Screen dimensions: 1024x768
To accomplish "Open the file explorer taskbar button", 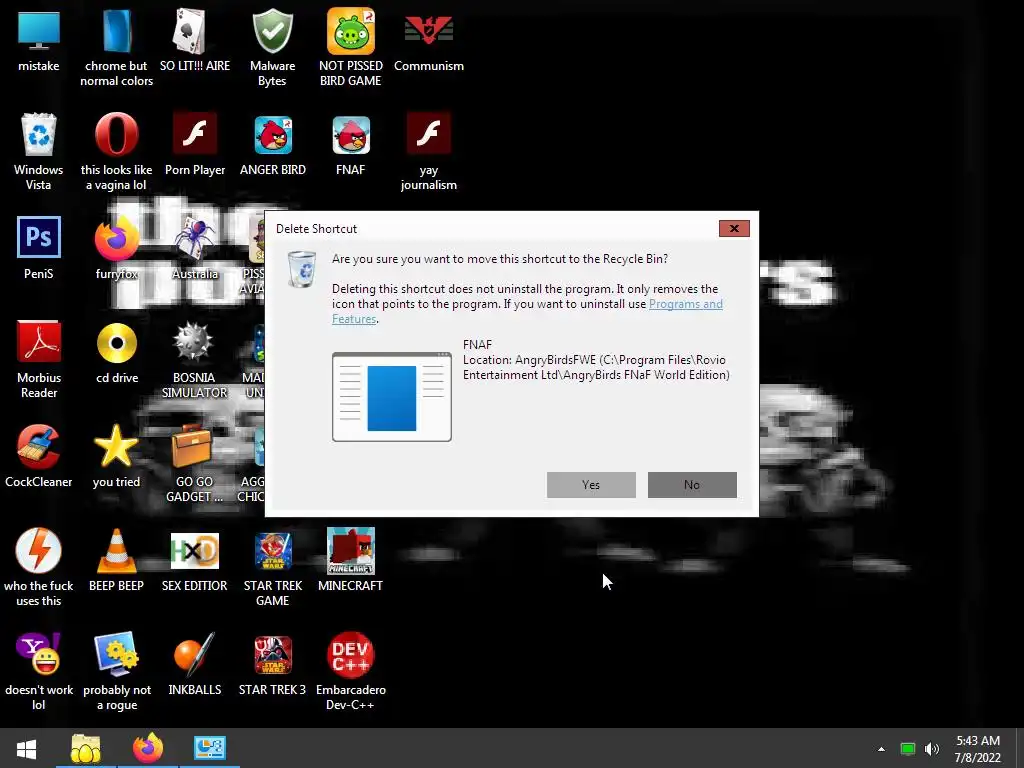I will click(x=86, y=748).
